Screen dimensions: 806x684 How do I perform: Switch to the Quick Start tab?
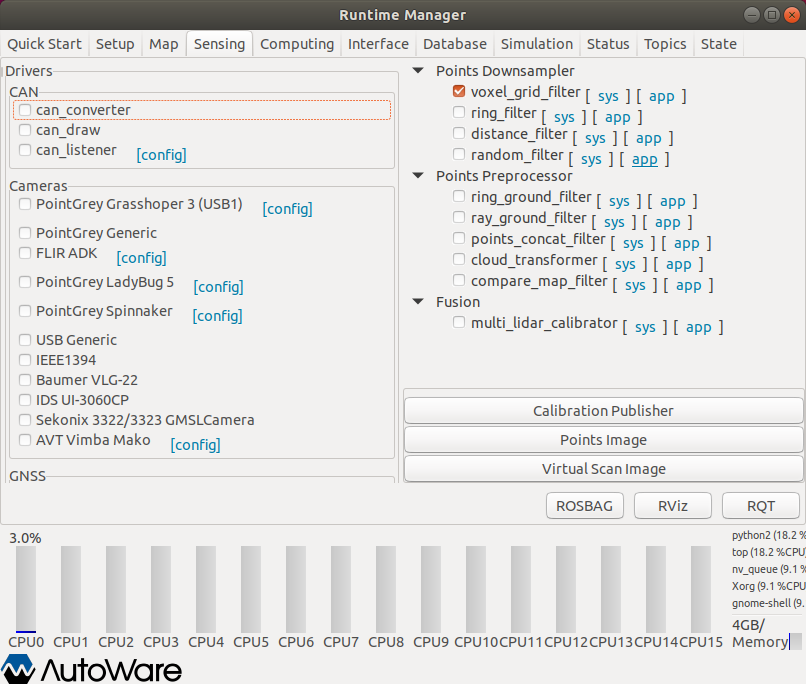tap(44, 44)
